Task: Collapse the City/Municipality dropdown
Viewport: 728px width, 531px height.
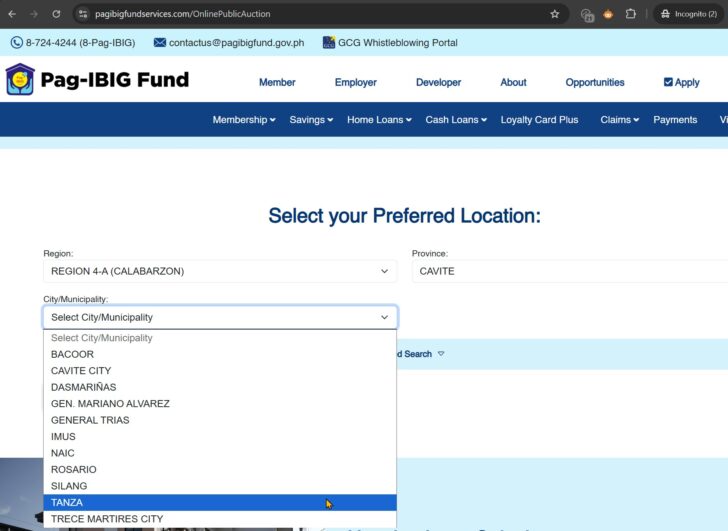Action: pyautogui.click(x=219, y=317)
